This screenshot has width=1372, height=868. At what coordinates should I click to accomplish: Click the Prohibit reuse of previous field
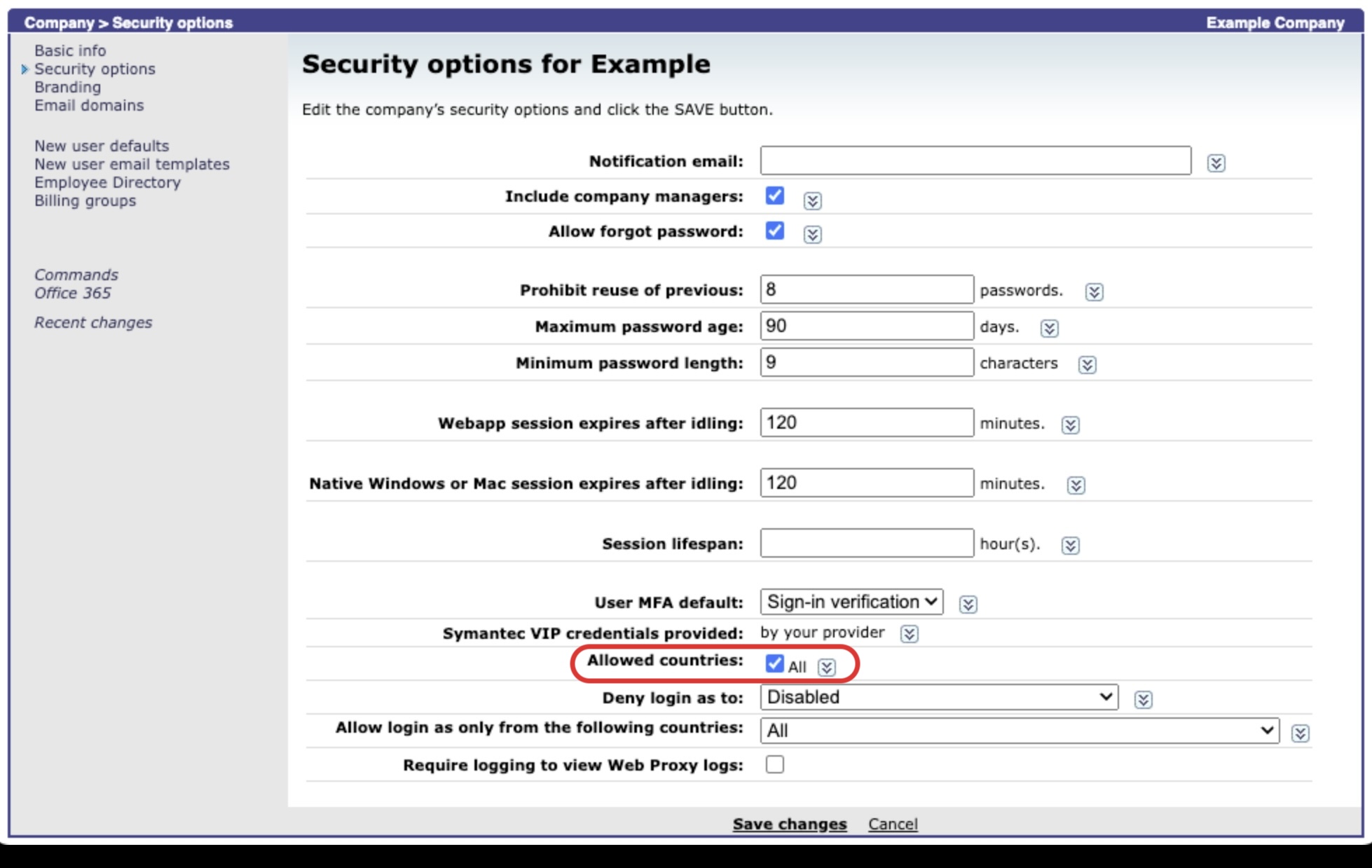pos(867,289)
